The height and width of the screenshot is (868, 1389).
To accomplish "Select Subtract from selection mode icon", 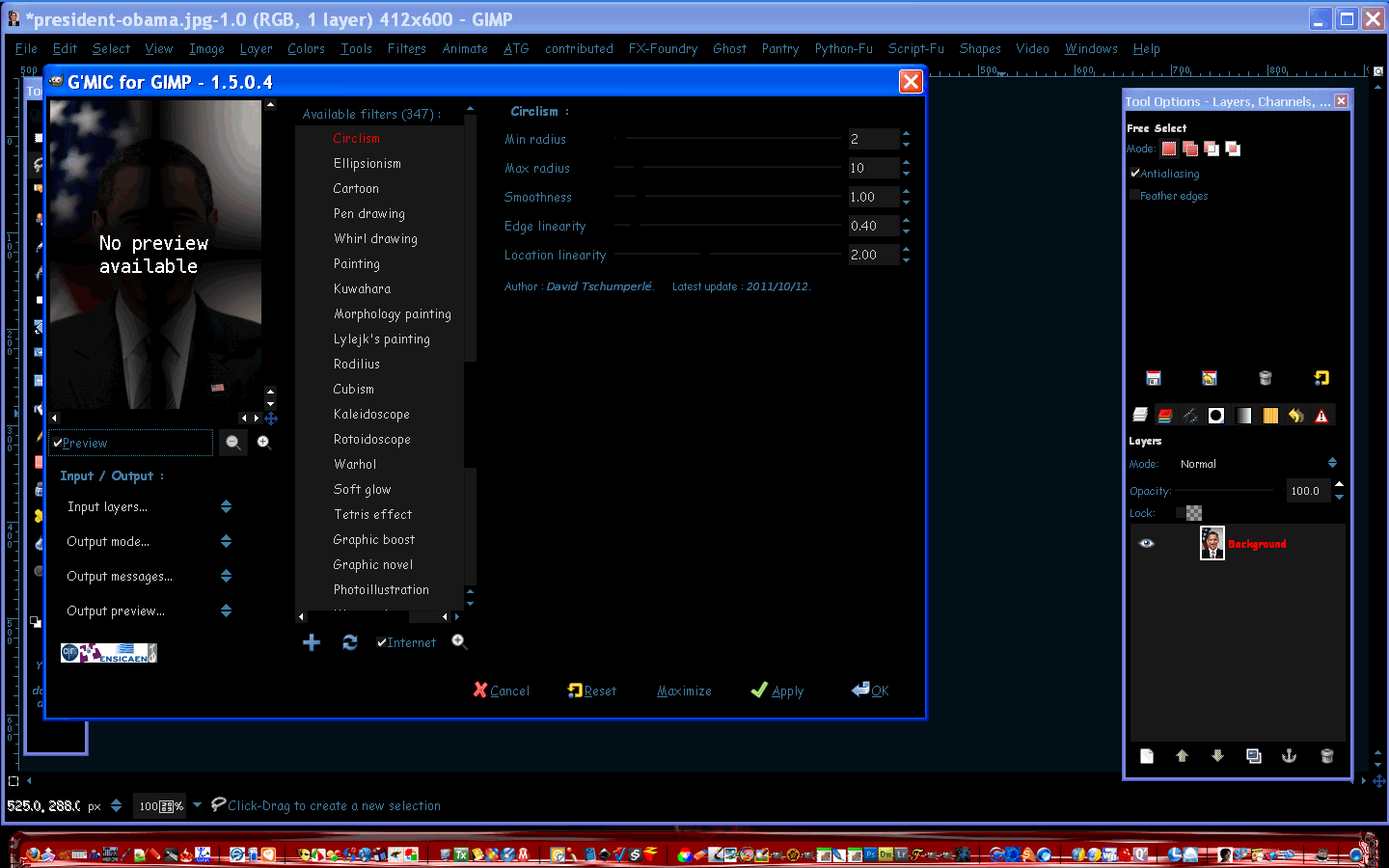I will pos(1212,149).
